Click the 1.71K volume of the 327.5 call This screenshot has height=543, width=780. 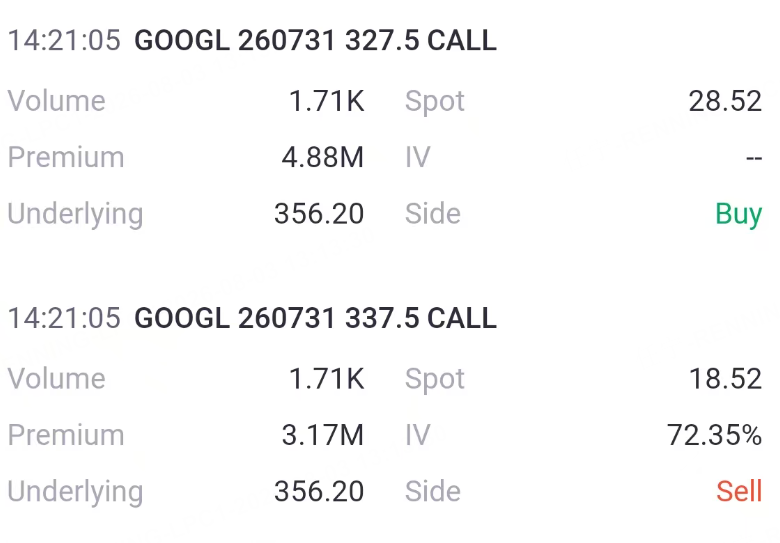[326, 101]
